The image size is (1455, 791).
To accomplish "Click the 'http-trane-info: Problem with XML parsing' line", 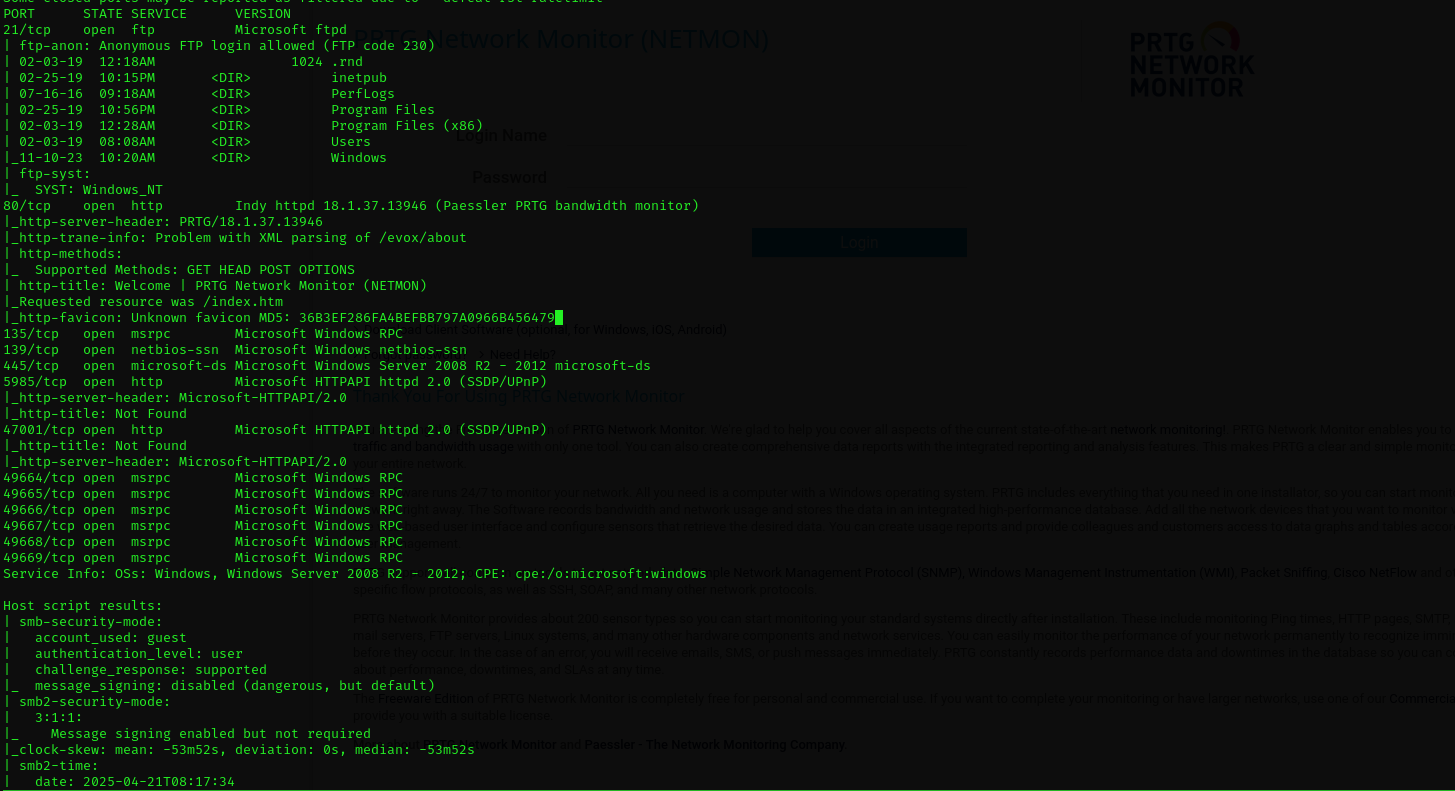I will 235,238.
